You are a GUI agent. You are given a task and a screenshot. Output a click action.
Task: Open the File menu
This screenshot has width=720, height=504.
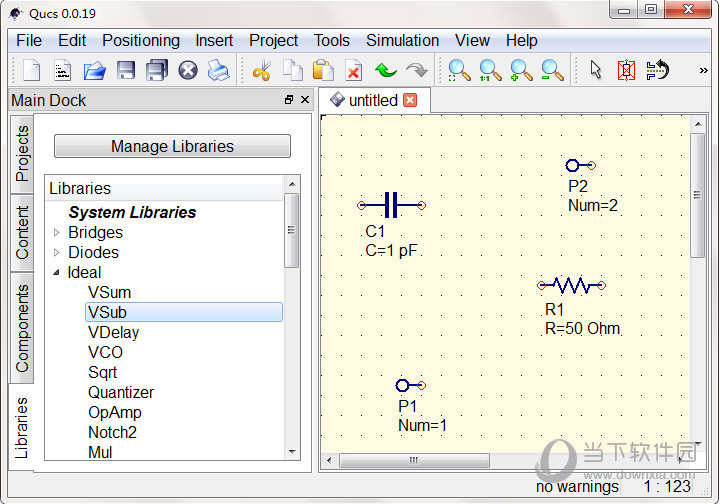[x=29, y=40]
